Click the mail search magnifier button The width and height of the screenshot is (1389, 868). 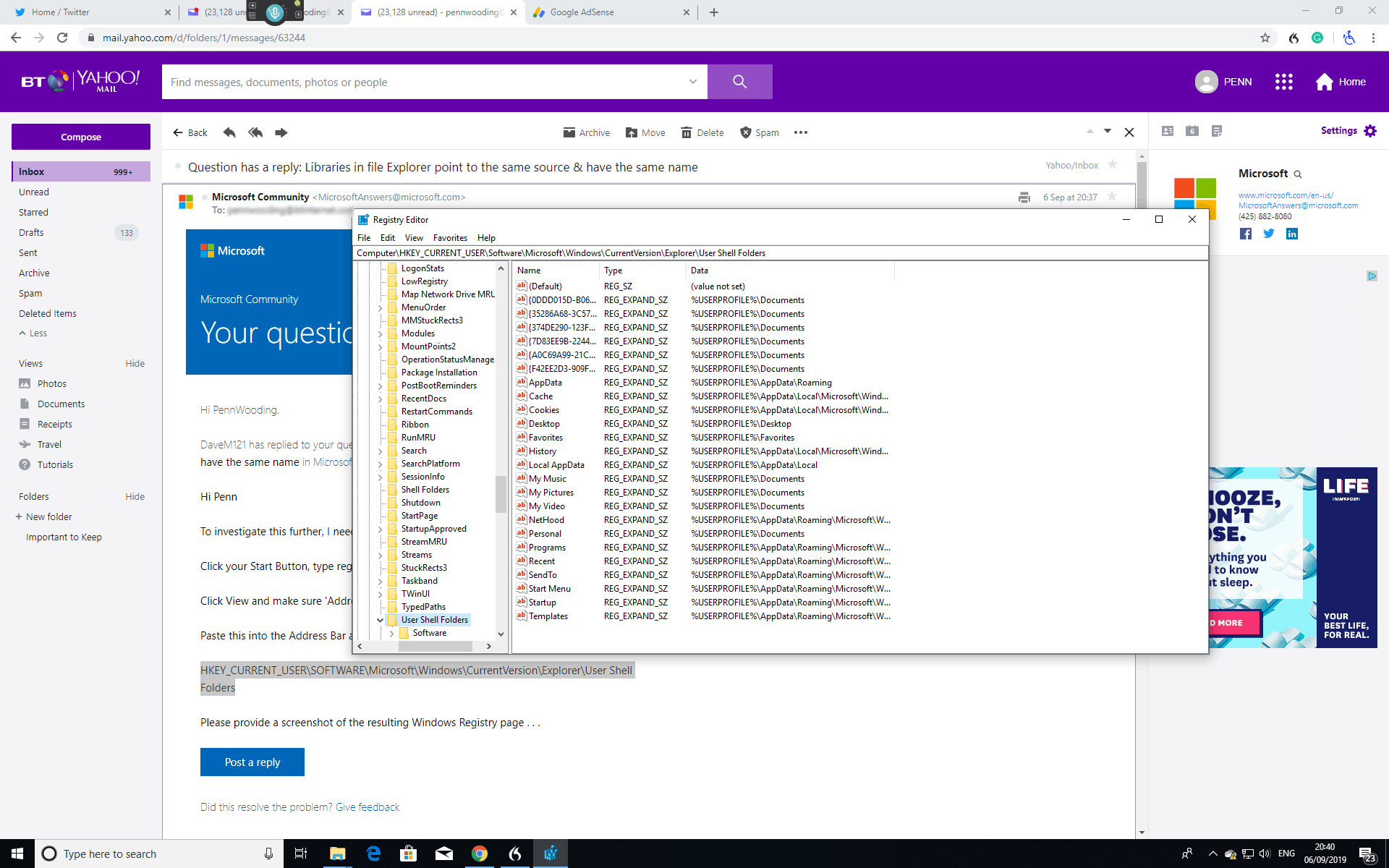(x=739, y=82)
